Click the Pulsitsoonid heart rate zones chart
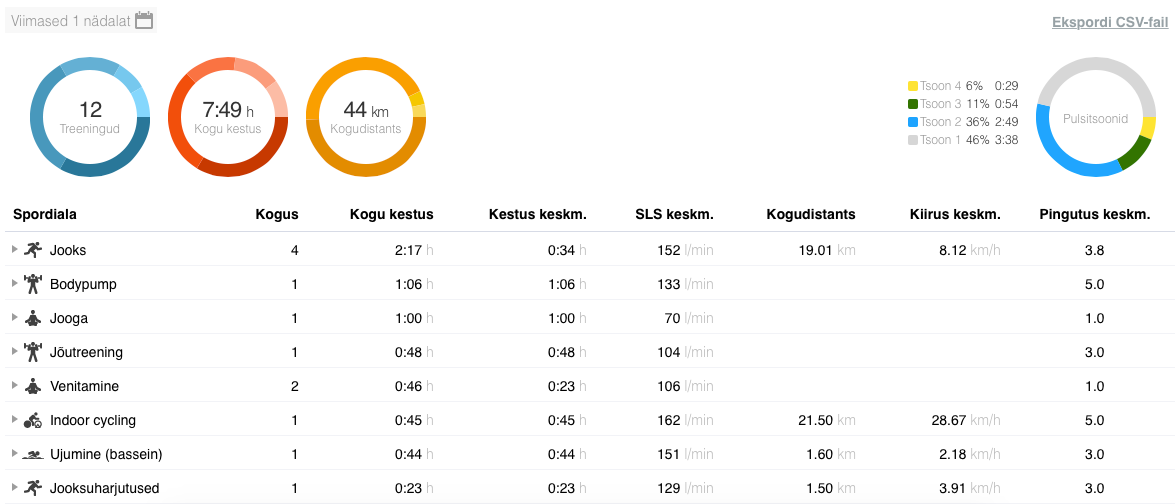Screen dimensions: 1175x504 [x=1096, y=118]
